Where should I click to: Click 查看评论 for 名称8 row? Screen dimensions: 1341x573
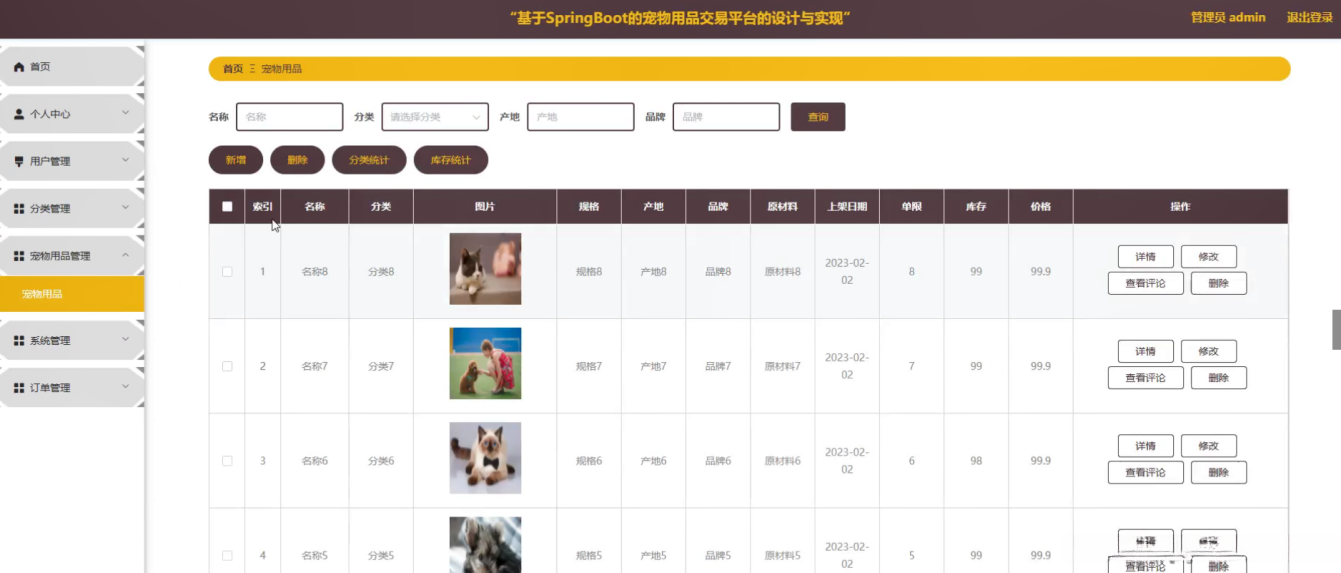click(1146, 283)
